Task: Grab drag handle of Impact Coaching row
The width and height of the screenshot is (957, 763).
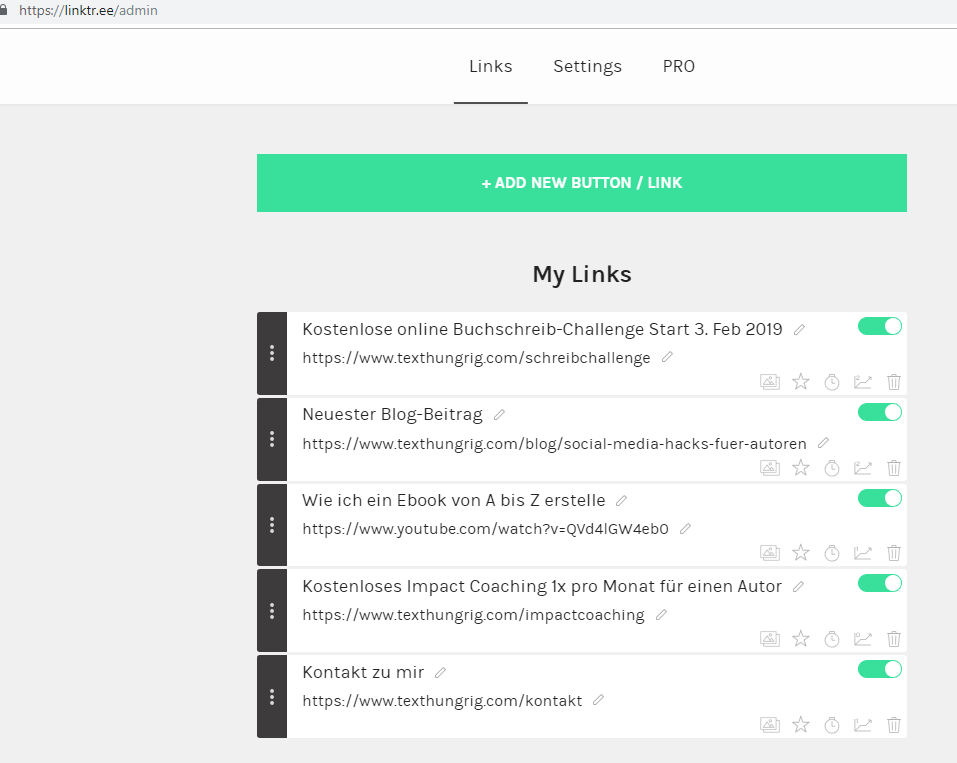Action: (272, 611)
